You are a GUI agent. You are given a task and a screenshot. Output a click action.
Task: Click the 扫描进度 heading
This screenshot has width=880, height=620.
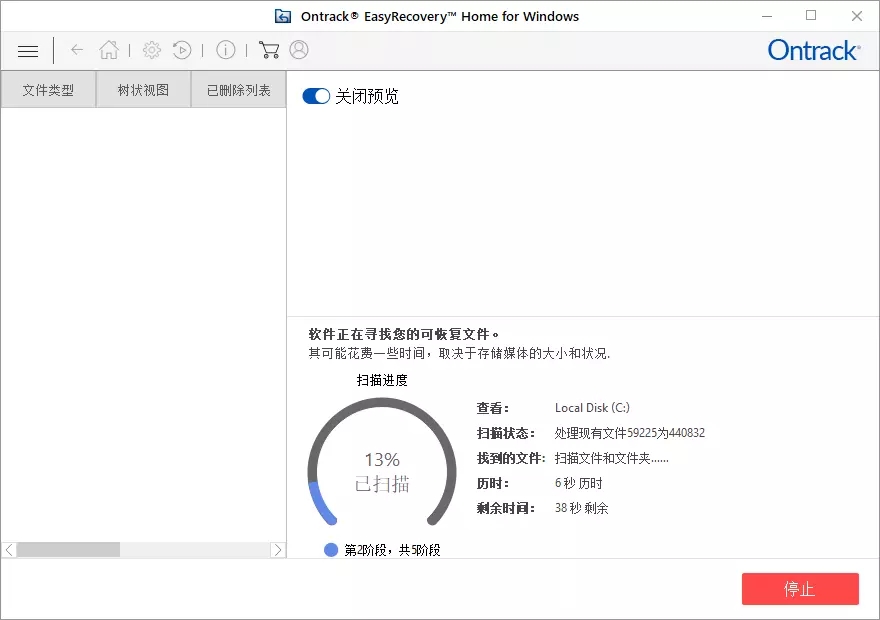(382, 380)
